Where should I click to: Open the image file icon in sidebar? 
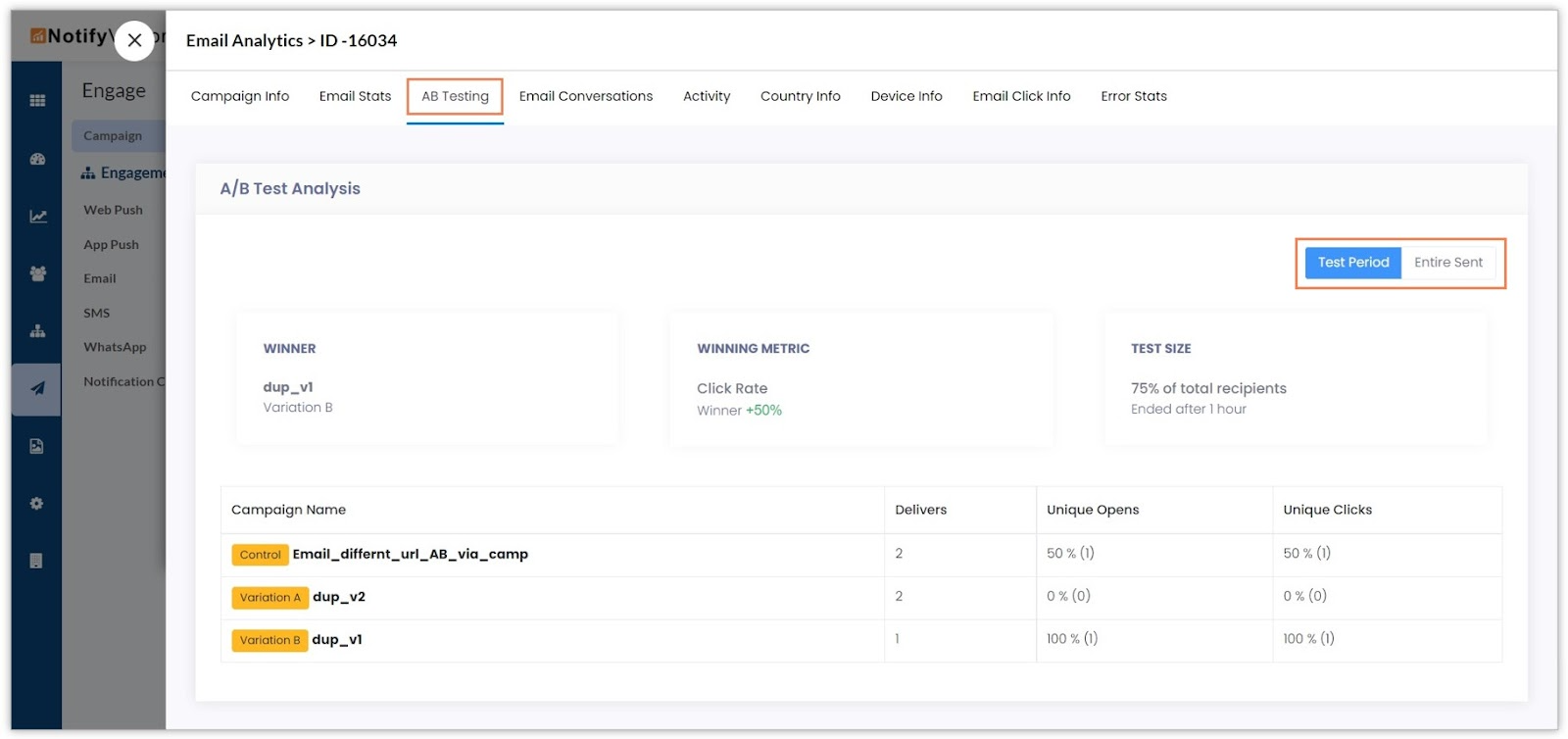pos(37,446)
